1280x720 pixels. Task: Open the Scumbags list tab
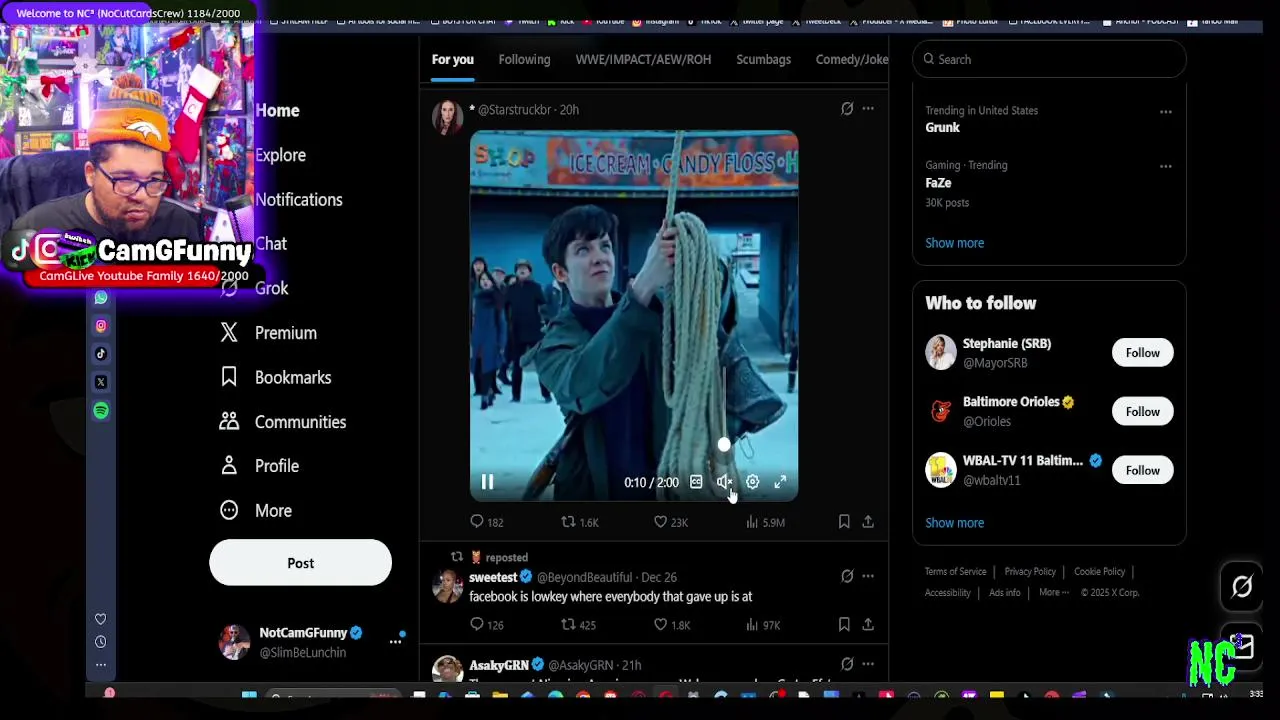pos(763,59)
